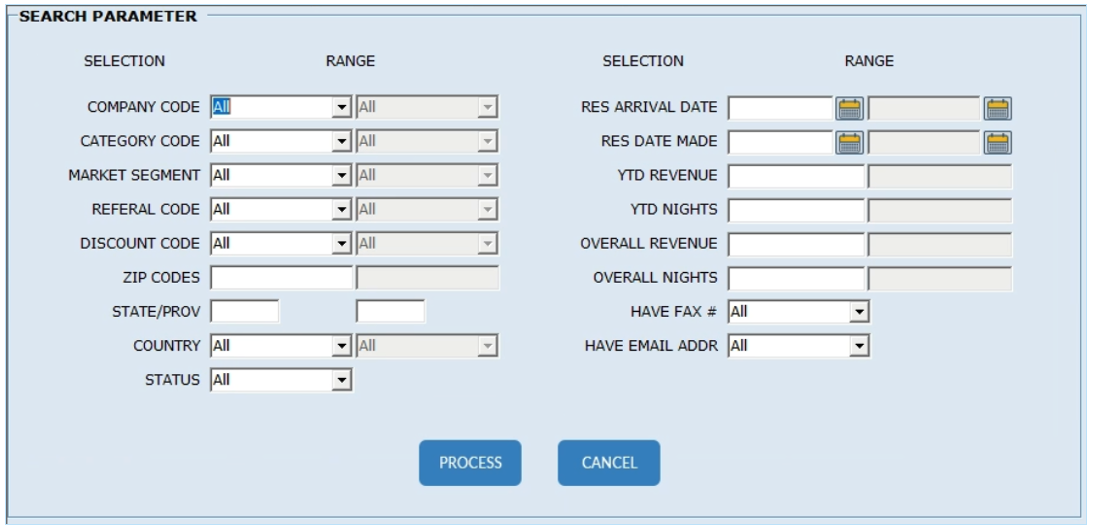The width and height of the screenshot is (1093, 530).
Task: Click the YTD REVENUE selection field
Action: 795,176
